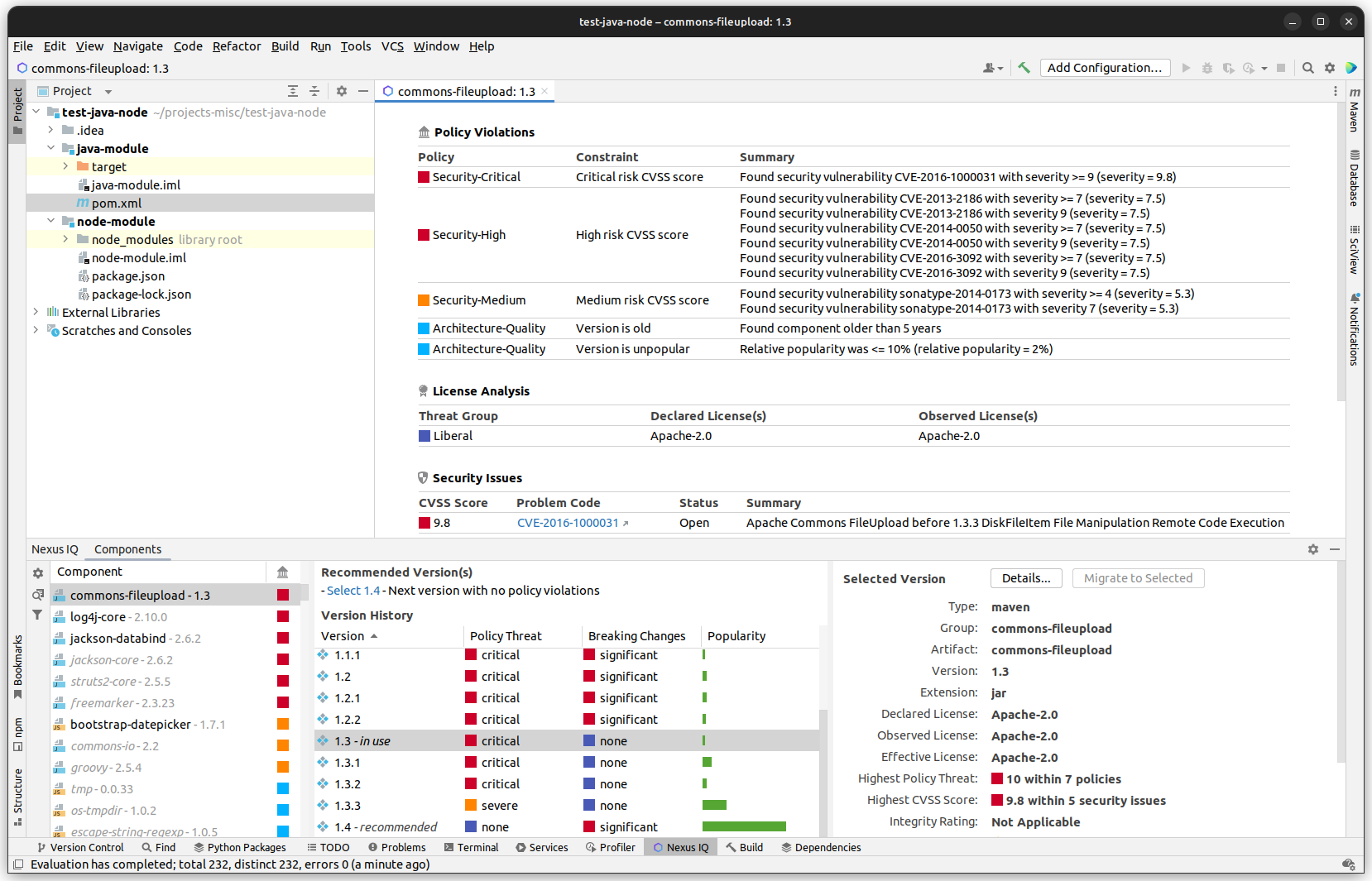Expand all in Project panel
Screen dimensions: 1372x881
[x=293, y=91]
